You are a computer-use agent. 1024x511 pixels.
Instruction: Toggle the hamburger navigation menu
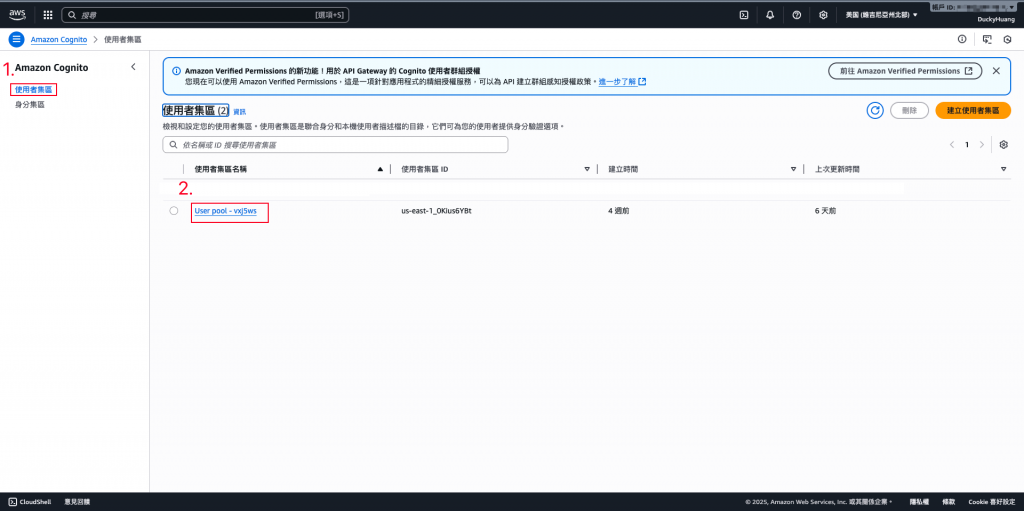(x=16, y=39)
